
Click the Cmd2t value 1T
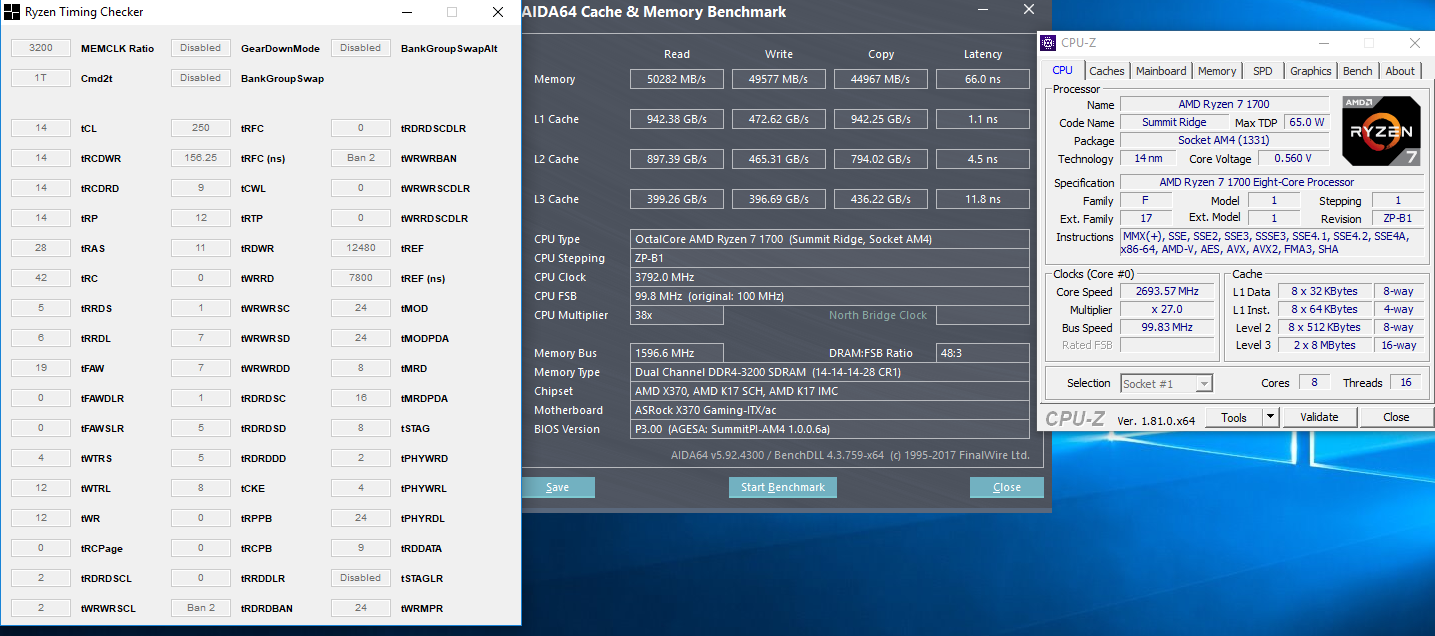pos(40,78)
